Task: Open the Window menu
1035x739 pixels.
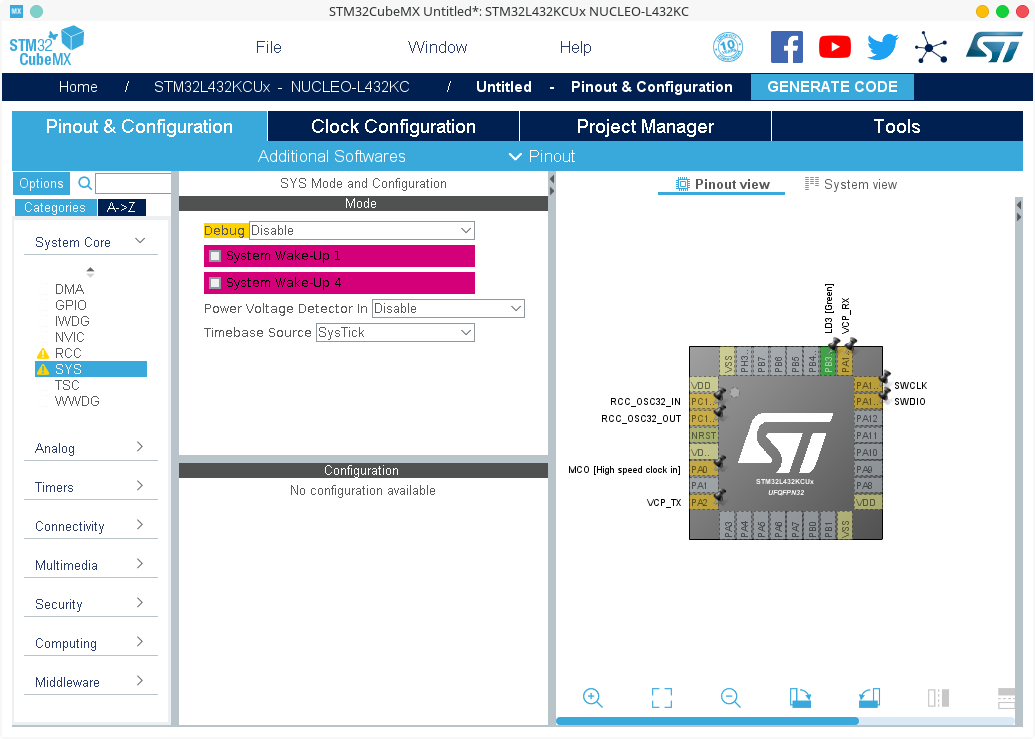Action: coord(438,48)
